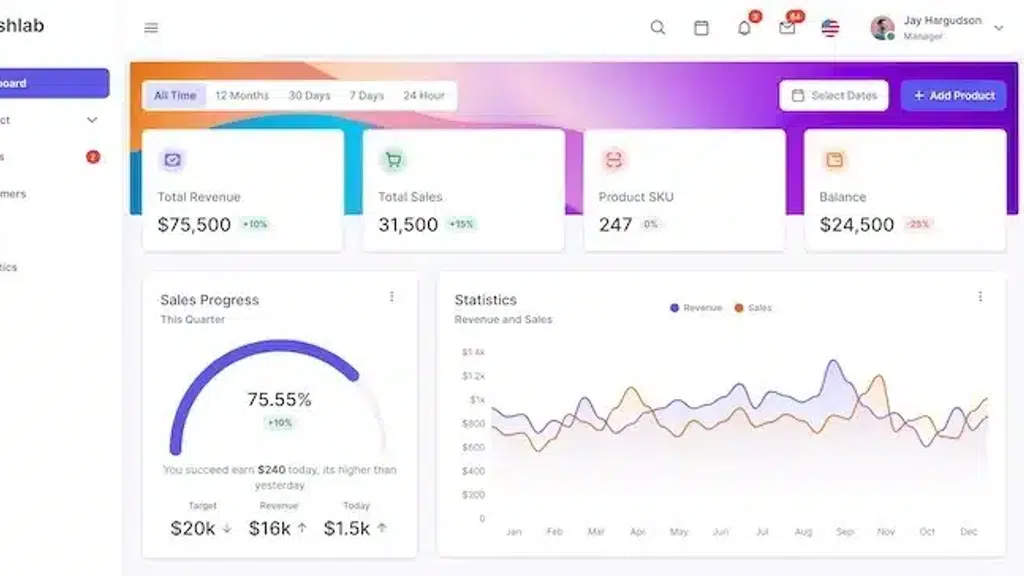Click the $20k Target value
The height and width of the screenshot is (576, 1024).
(193, 528)
